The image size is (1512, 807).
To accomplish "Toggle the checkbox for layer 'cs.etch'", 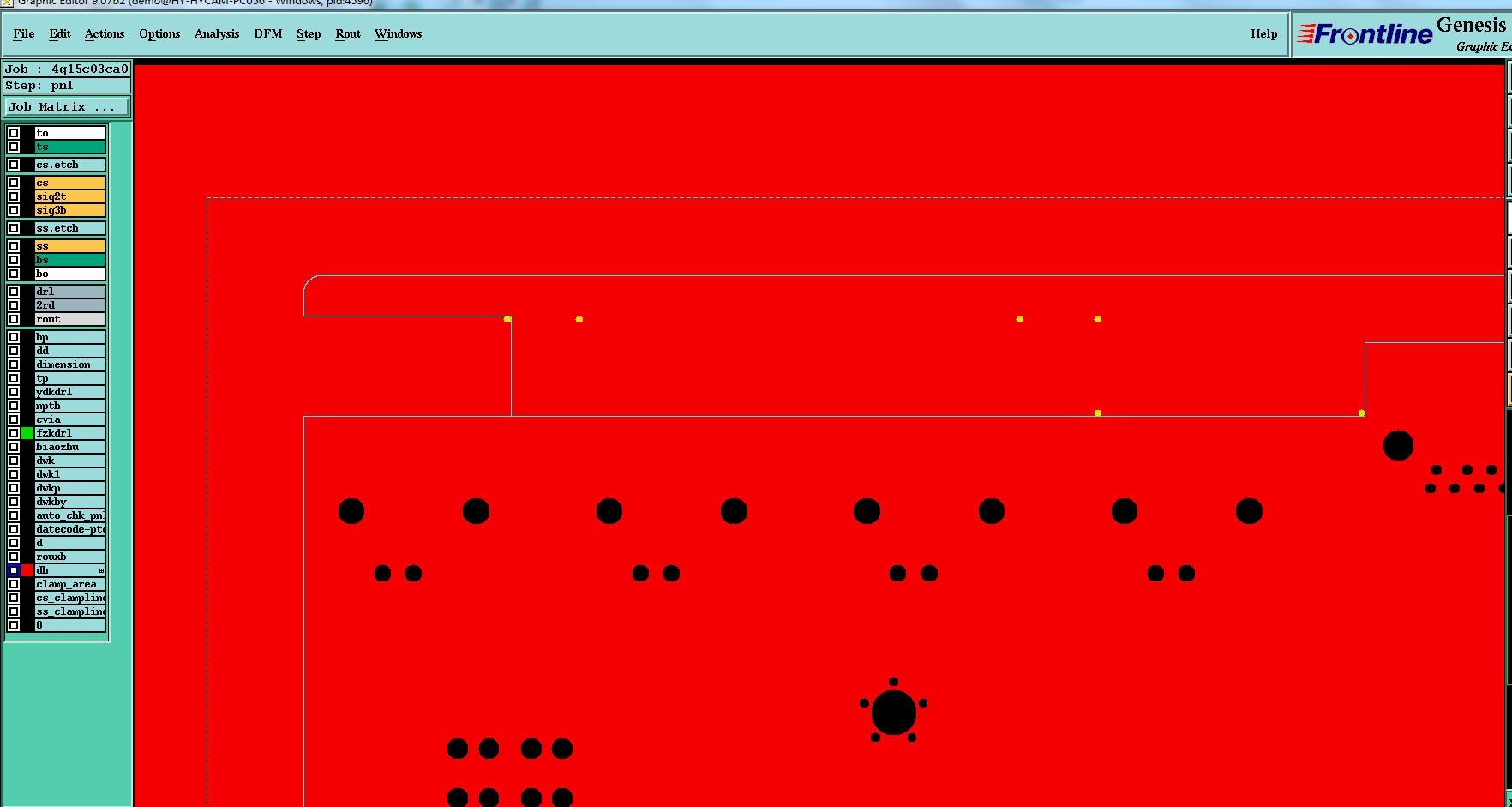I will [x=14, y=165].
